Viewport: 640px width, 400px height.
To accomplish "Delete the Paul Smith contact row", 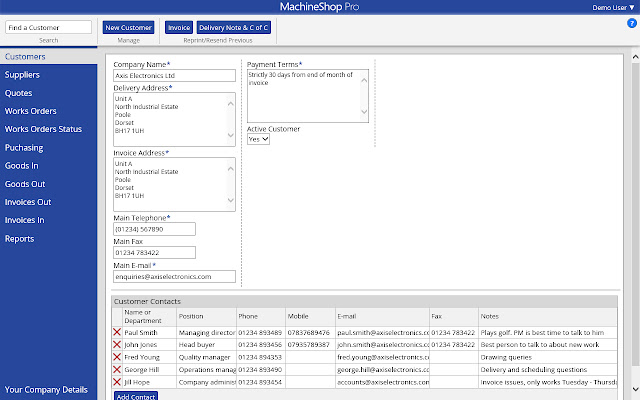I will 117,332.
